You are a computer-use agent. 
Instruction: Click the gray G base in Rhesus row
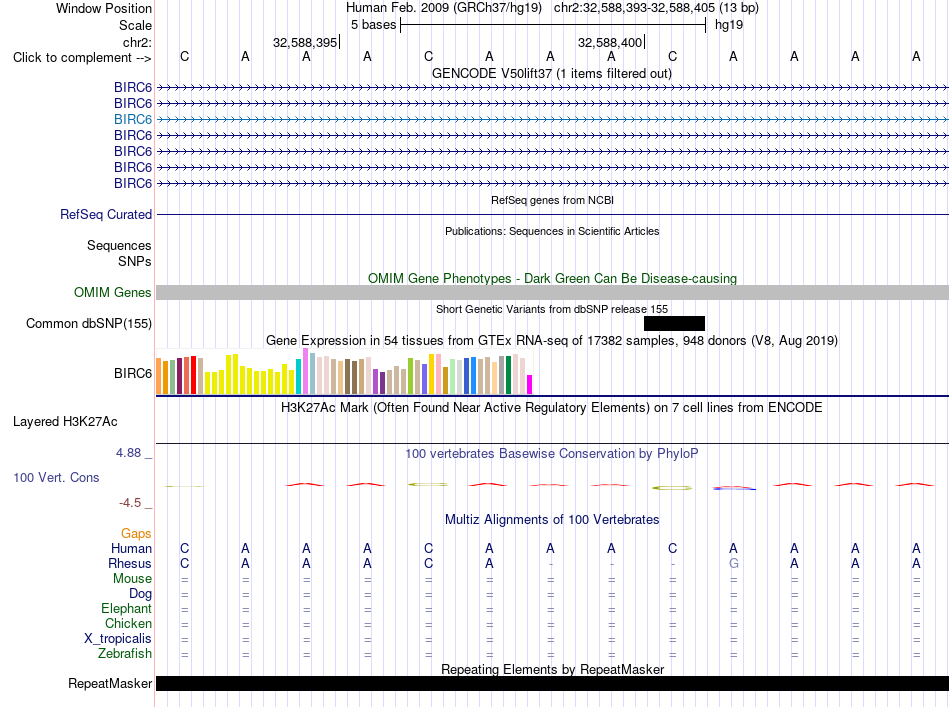(734, 563)
